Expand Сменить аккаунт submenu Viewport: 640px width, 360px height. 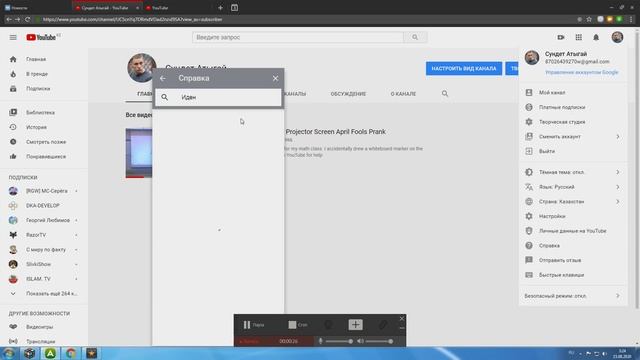pos(573,137)
